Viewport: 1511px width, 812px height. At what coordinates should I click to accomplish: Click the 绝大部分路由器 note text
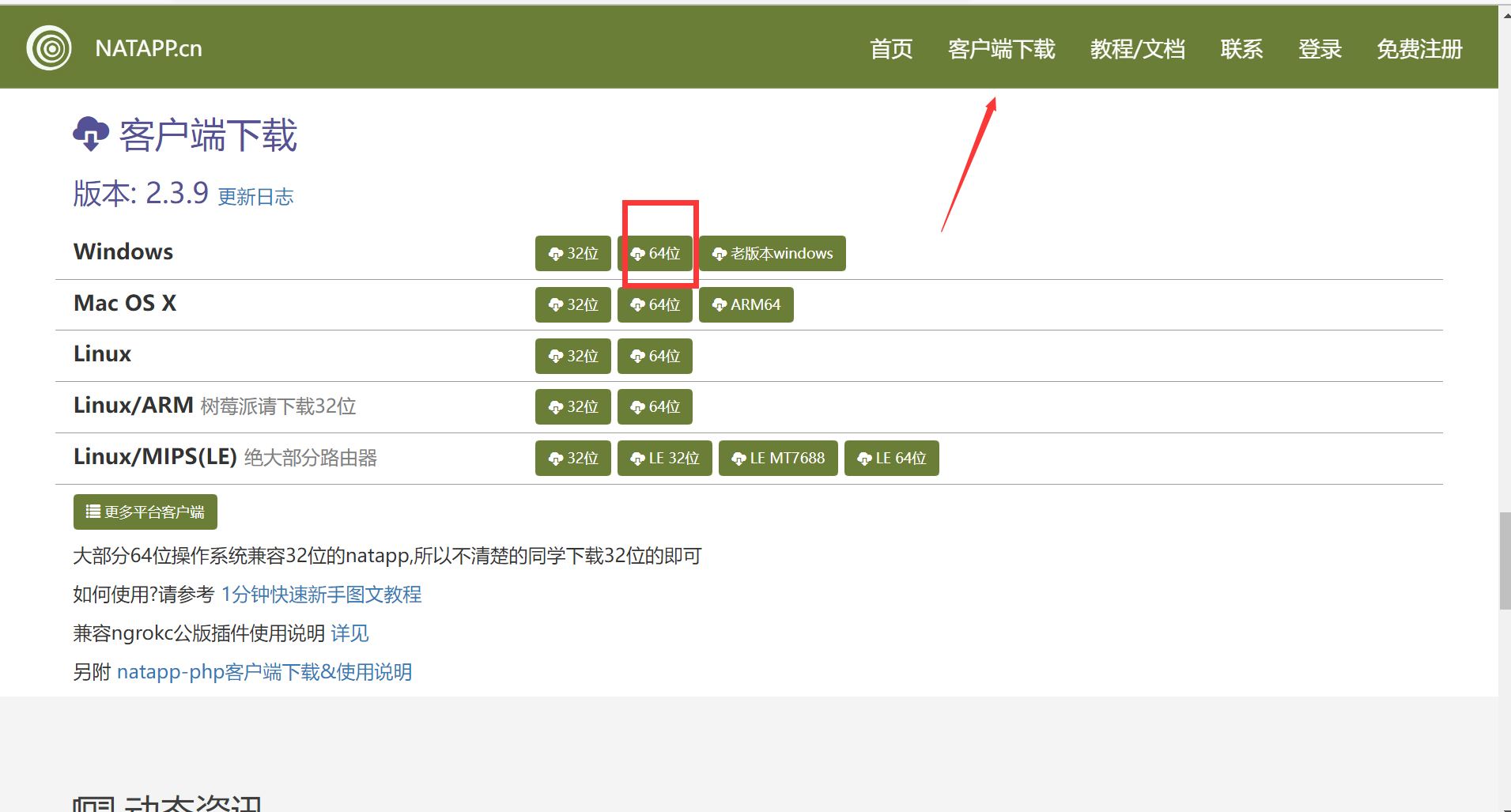[311, 458]
